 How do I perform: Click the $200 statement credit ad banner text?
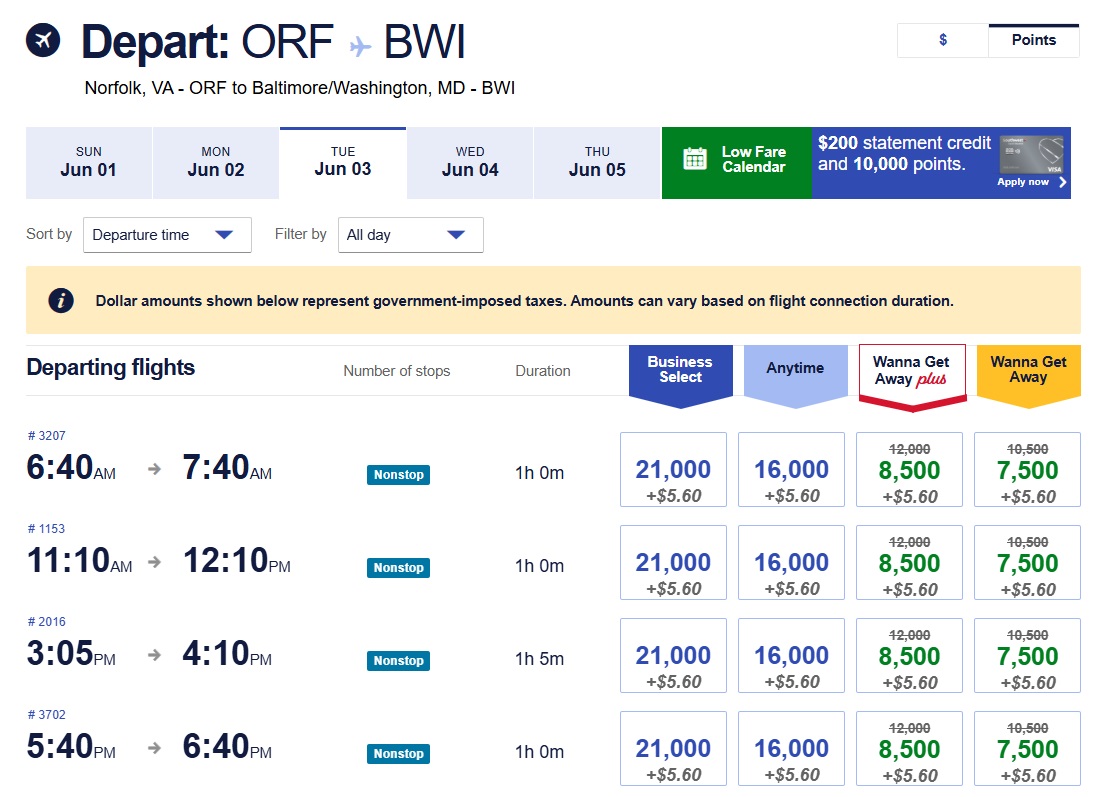click(x=904, y=154)
